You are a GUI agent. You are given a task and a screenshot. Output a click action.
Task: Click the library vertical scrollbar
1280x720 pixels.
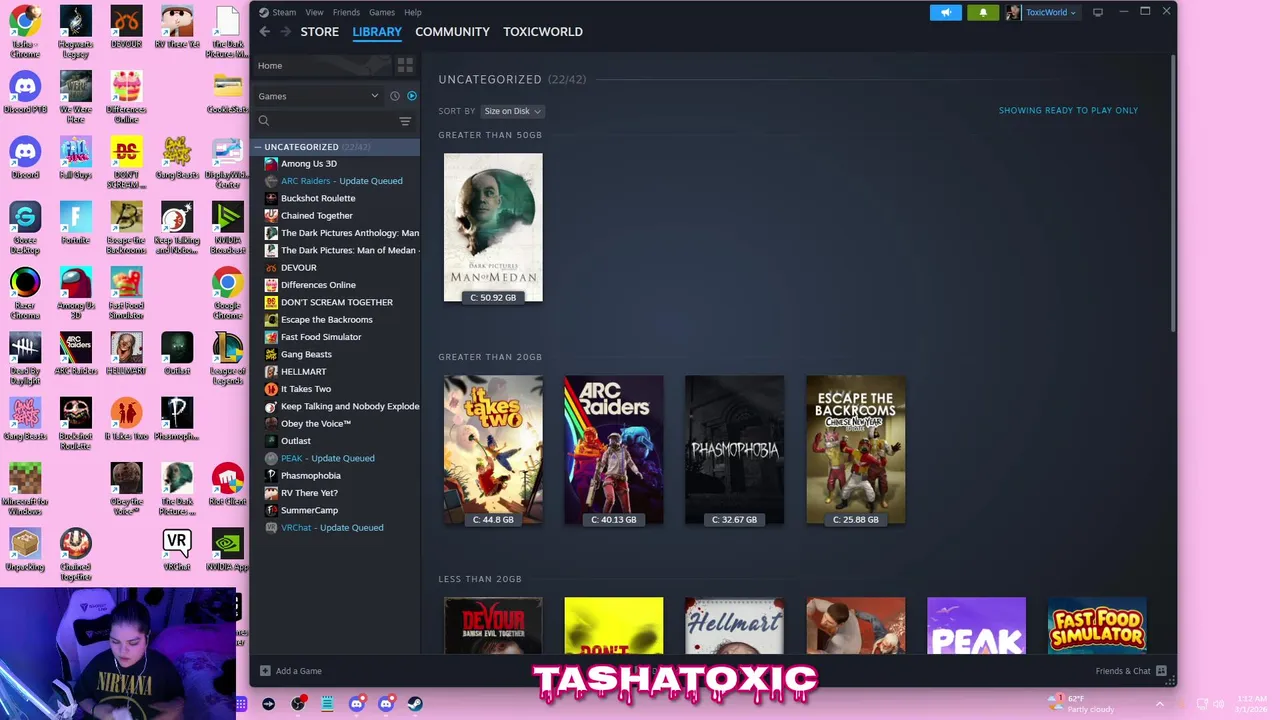[1173, 195]
